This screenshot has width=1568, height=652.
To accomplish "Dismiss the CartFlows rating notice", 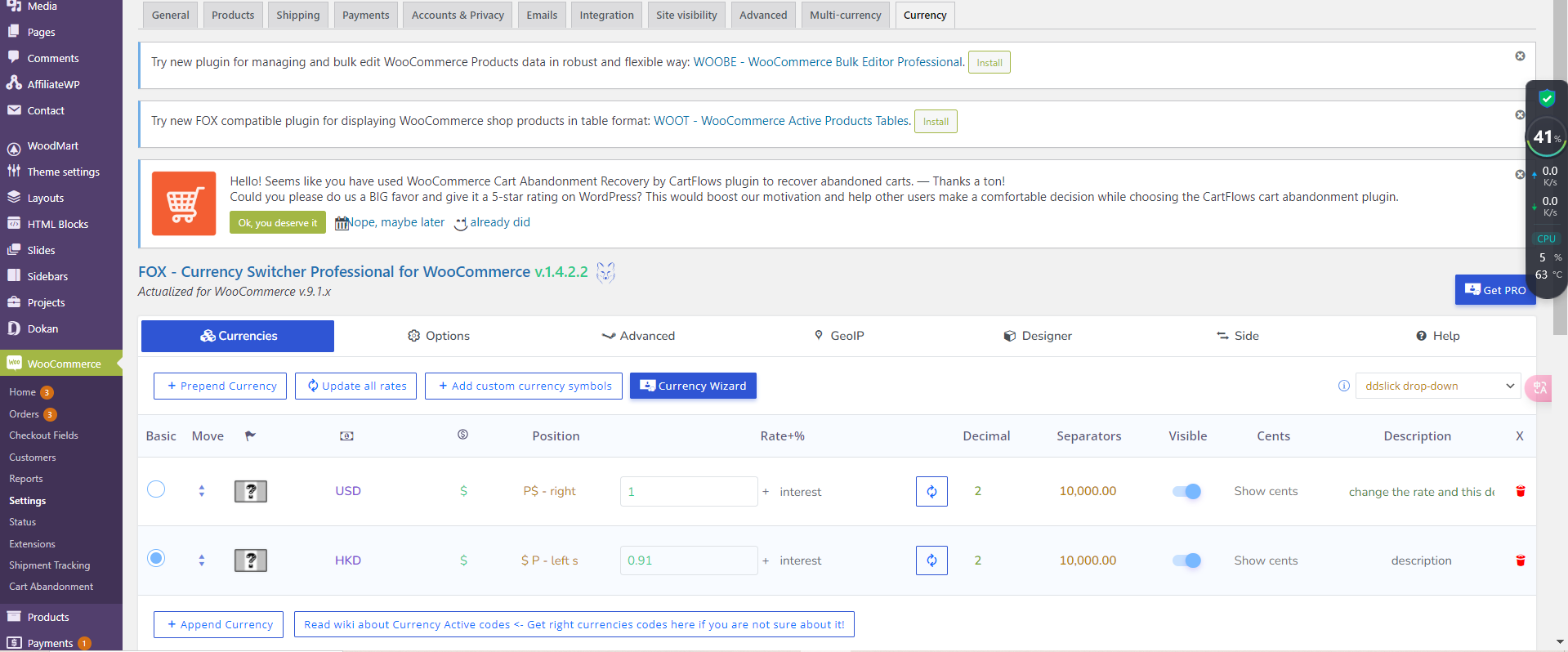I will 1520,174.
